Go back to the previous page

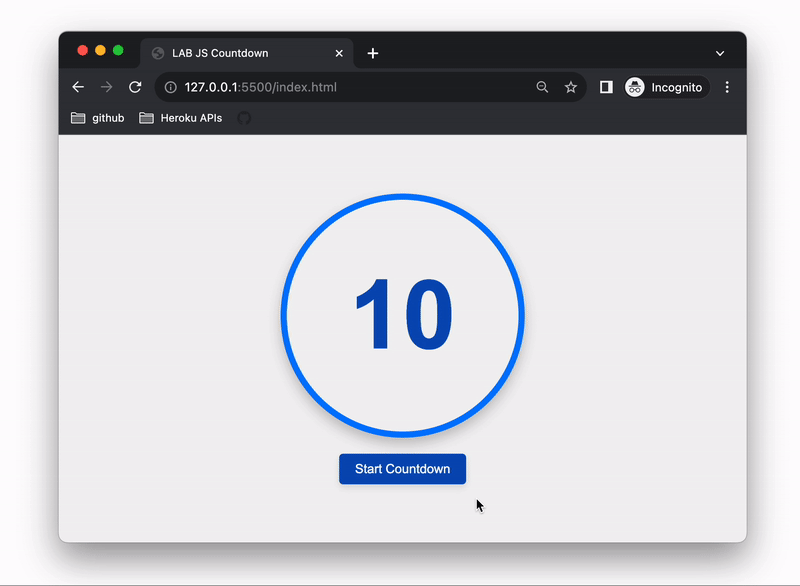78,88
